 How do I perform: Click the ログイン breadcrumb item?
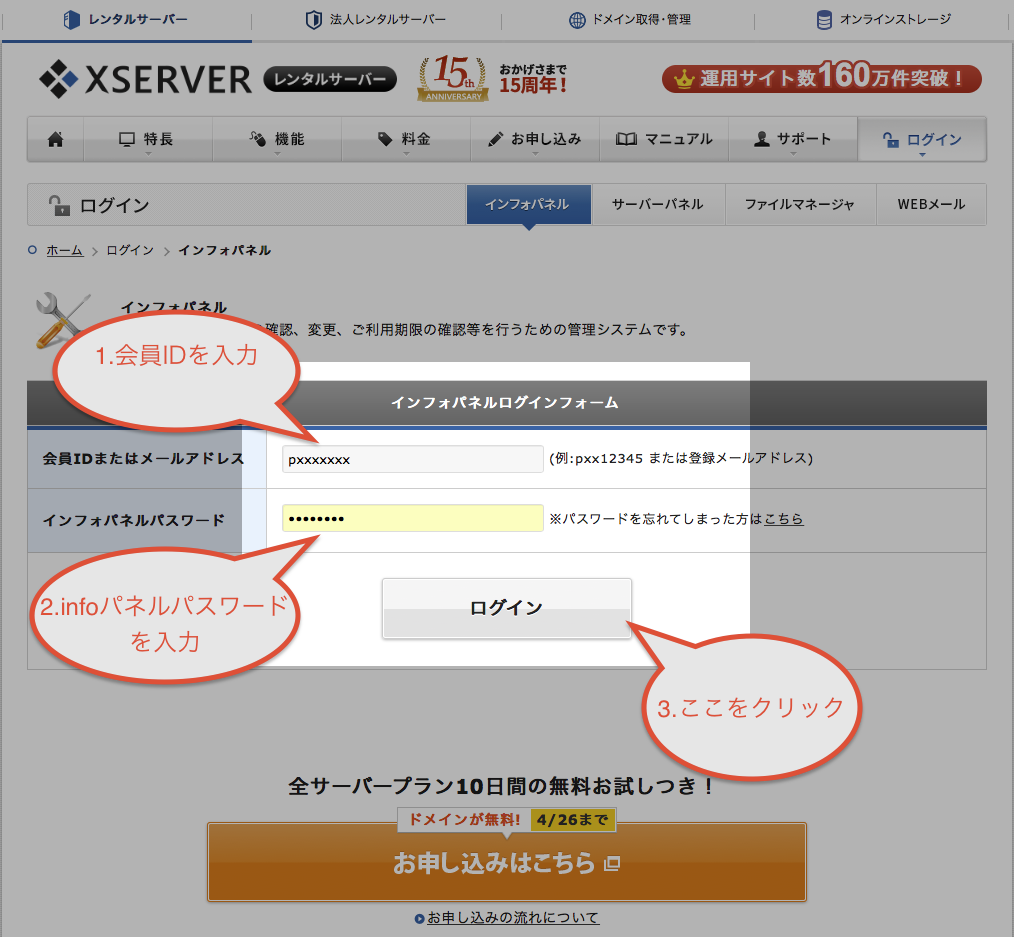click(x=130, y=250)
